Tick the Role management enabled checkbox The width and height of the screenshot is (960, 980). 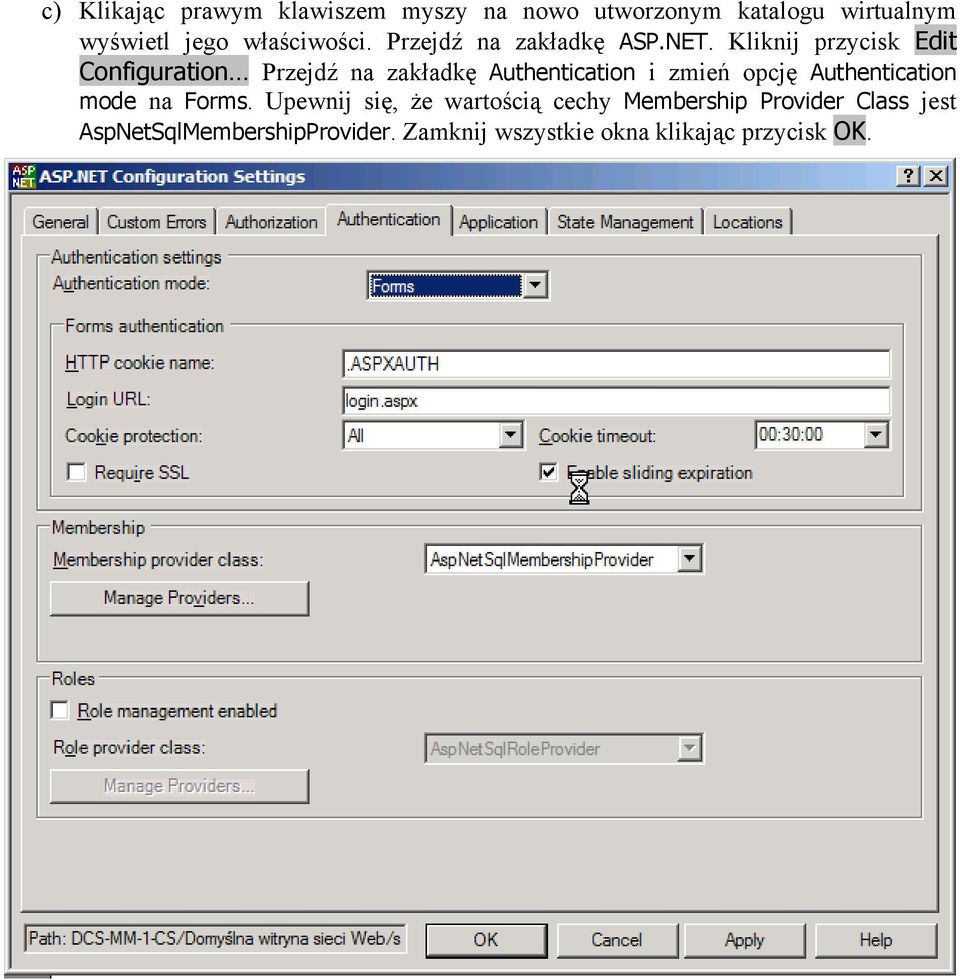(60, 710)
